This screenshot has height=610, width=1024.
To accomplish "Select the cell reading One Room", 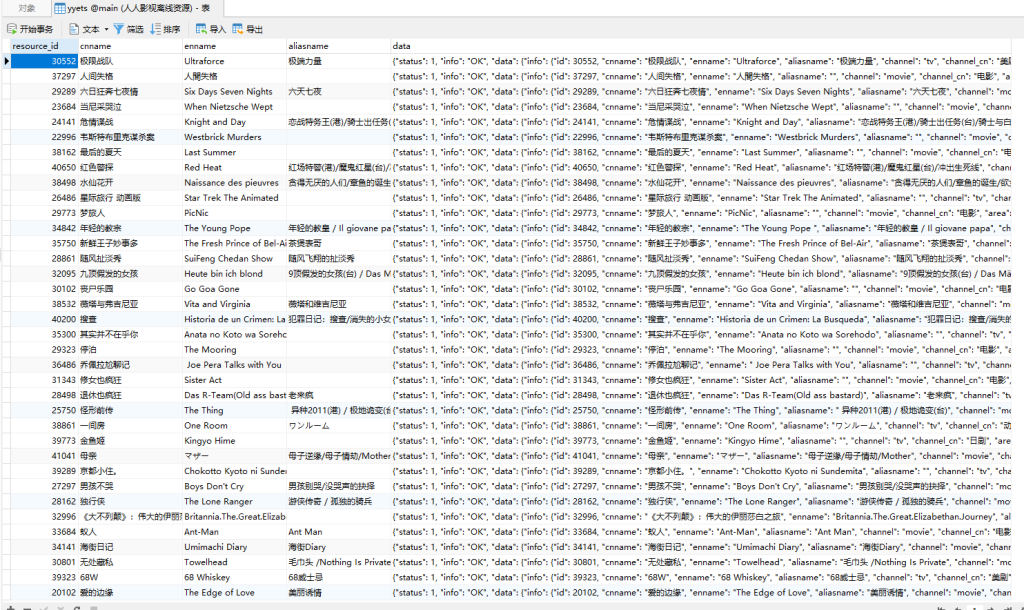I will tap(234, 425).
